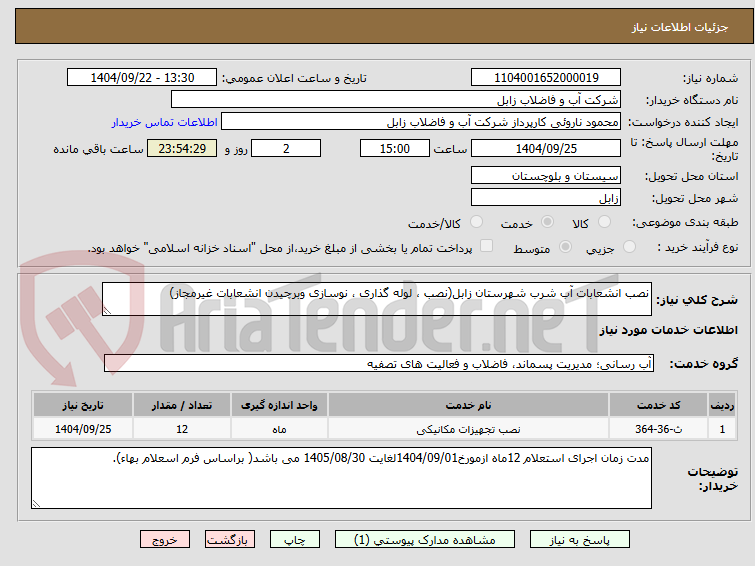Click the description textarea resize handle
This screenshot has height=566, width=755.
pyautogui.click(x=107, y=311)
